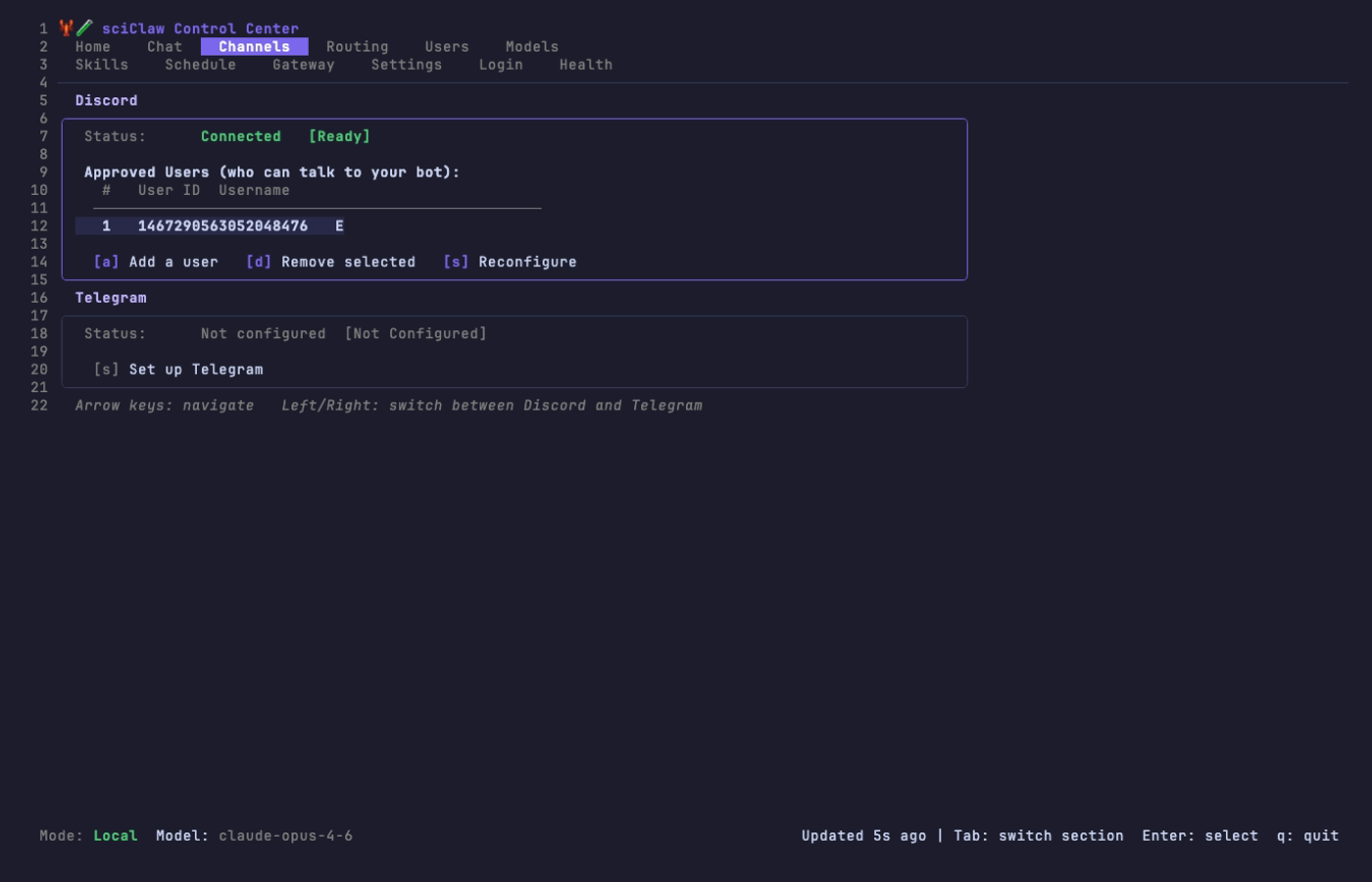Viewport: 1372px width, 882px height.
Task: Select the Routing tab
Action: [357, 46]
